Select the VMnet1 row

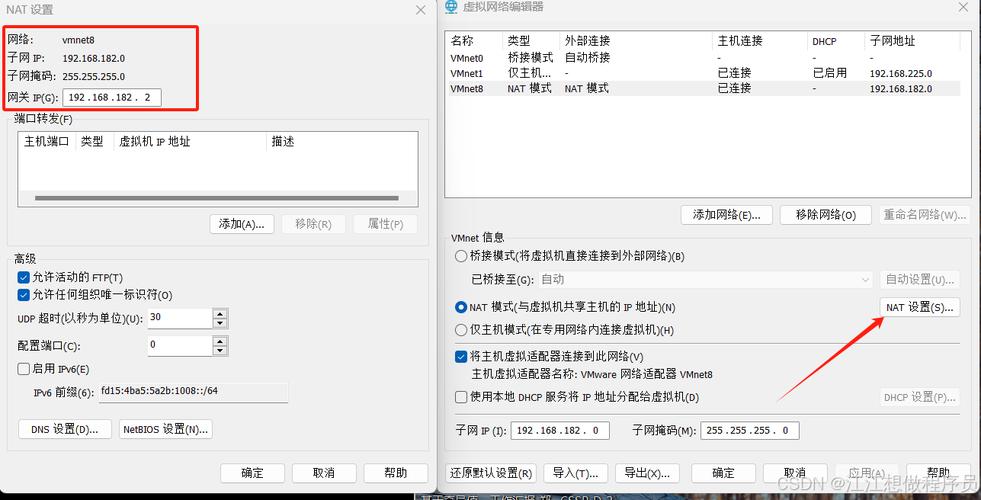coord(702,73)
